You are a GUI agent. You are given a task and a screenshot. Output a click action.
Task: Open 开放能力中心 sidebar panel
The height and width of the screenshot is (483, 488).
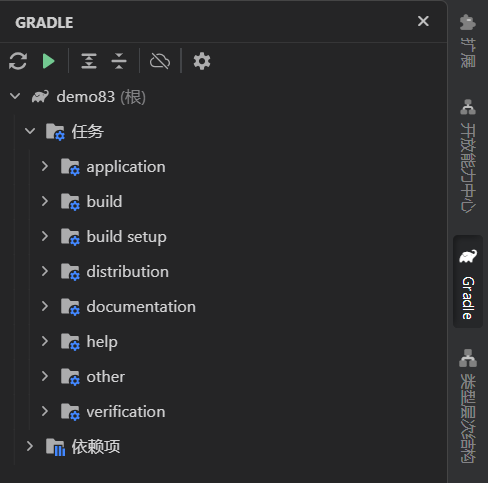click(468, 155)
